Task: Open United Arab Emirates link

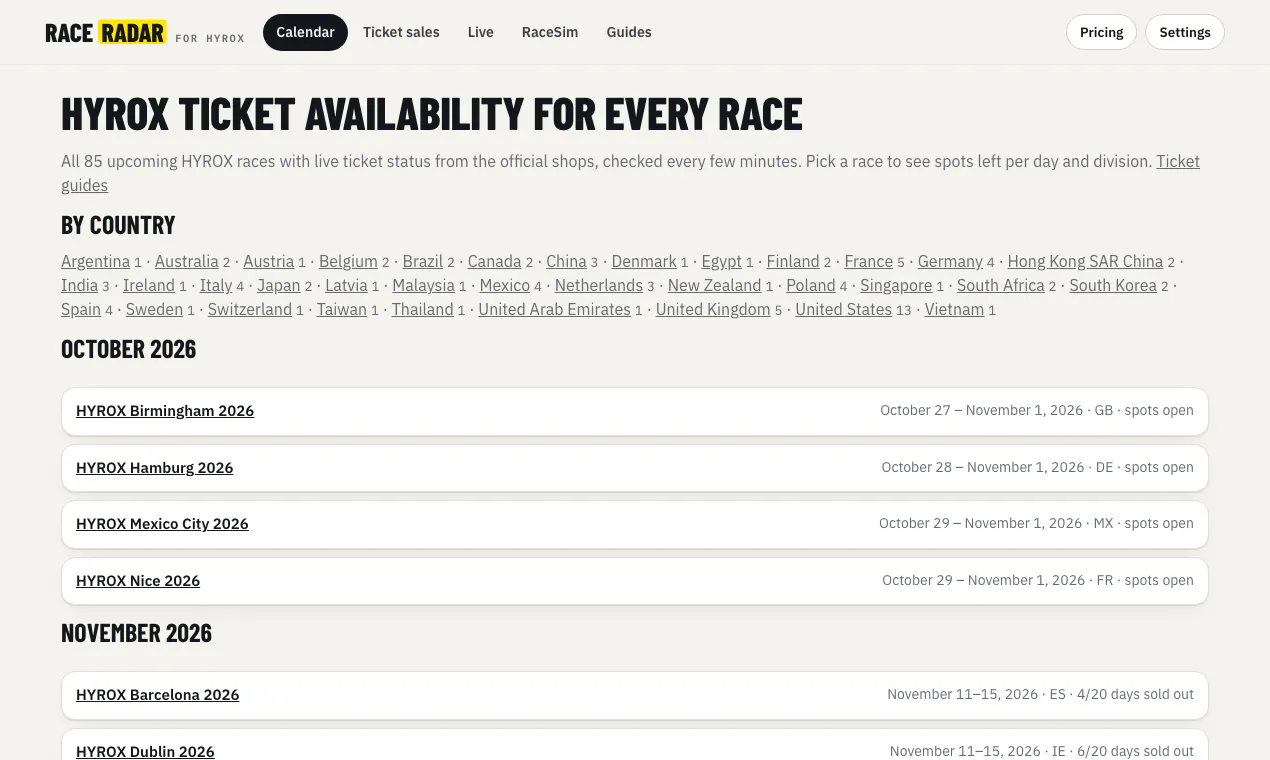Action: [x=554, y=309]
